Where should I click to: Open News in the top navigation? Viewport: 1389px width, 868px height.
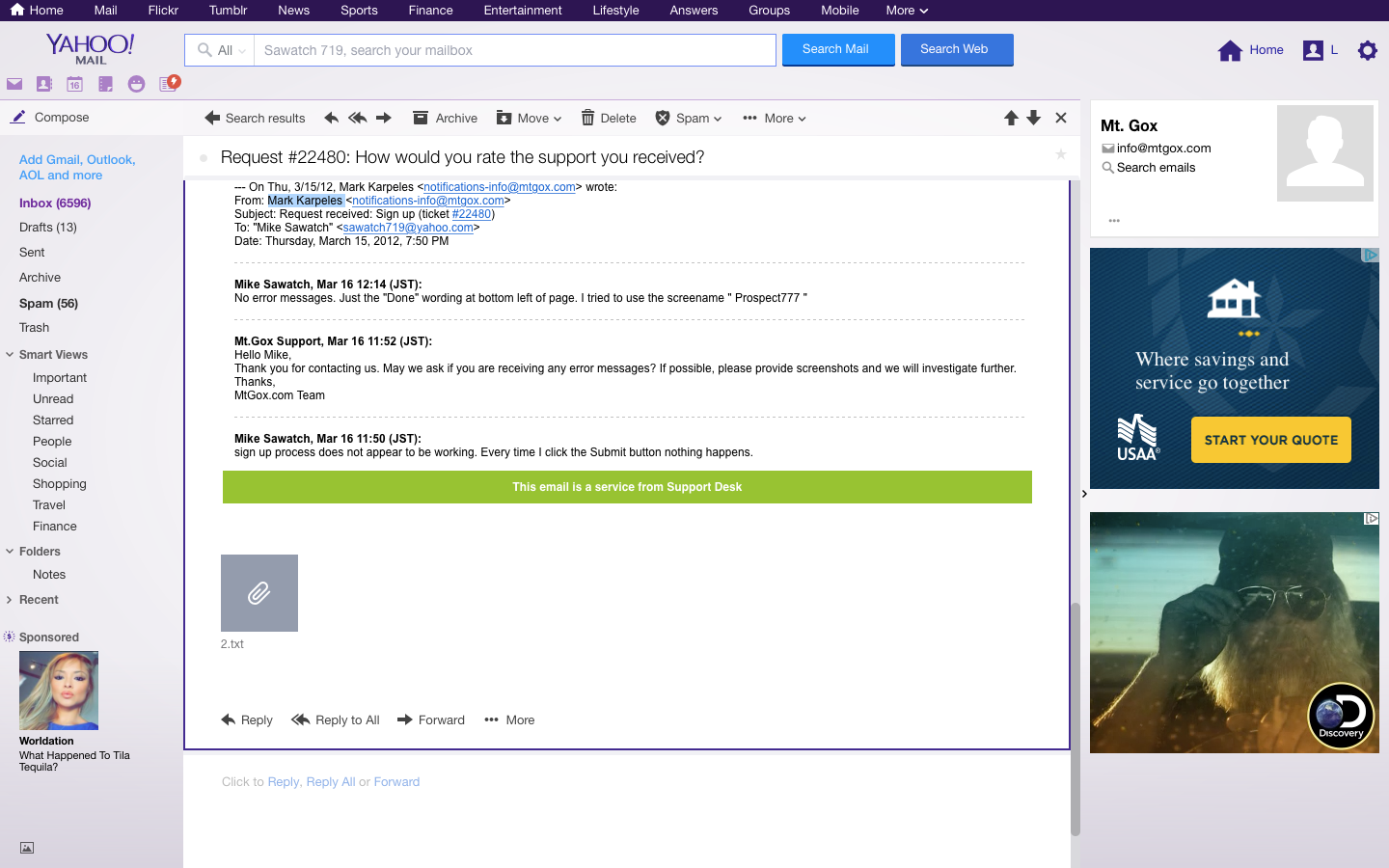tap(293, 10)
